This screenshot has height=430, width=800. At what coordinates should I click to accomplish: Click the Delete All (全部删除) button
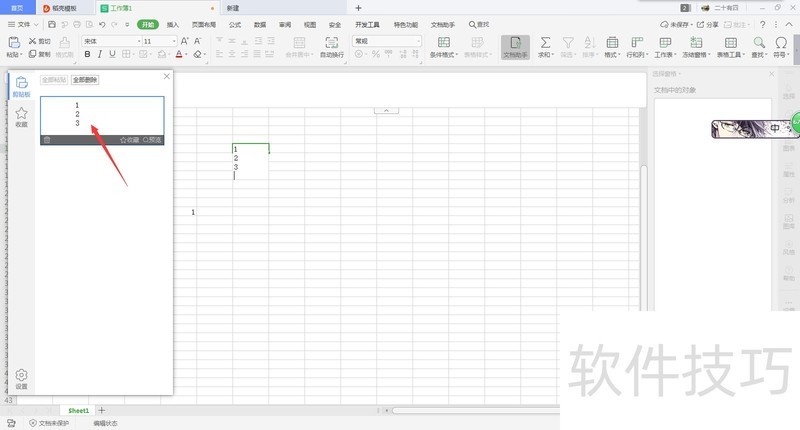[x=85, y=80]
